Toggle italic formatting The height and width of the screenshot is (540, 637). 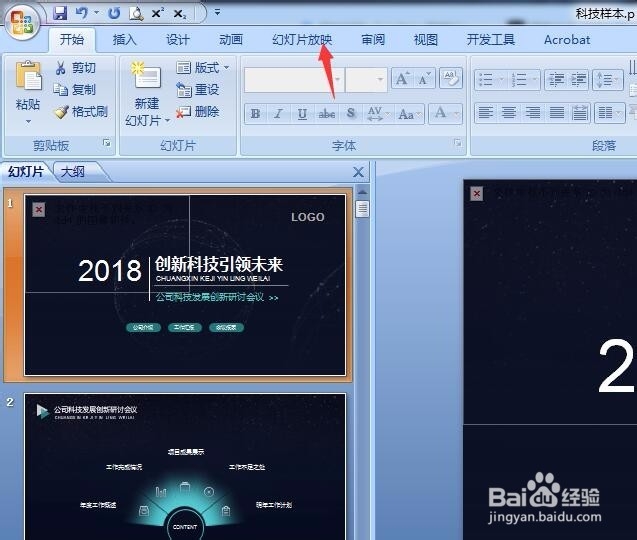click(278, 113)
